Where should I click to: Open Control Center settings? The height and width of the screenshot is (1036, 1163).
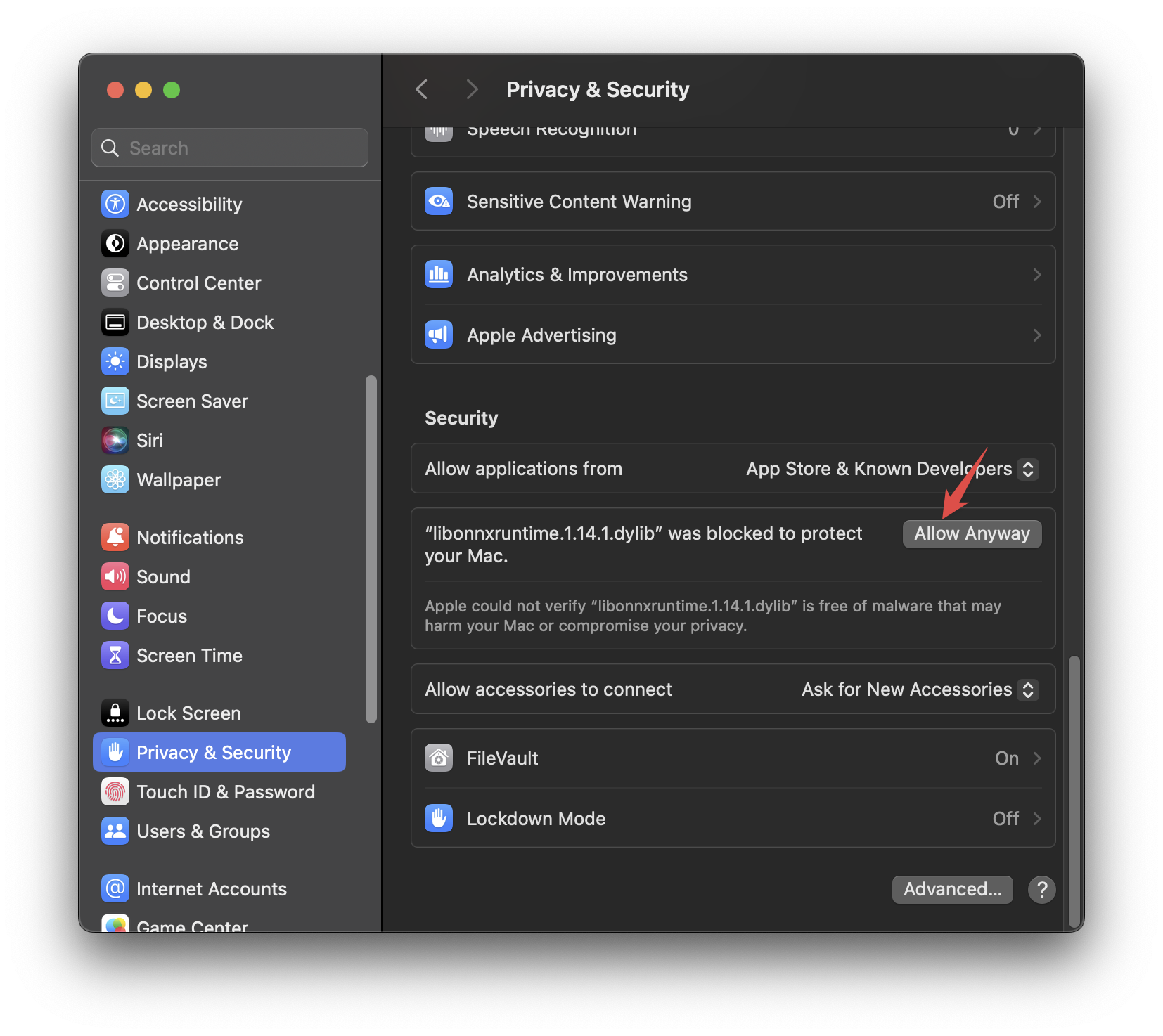[199, 283]
